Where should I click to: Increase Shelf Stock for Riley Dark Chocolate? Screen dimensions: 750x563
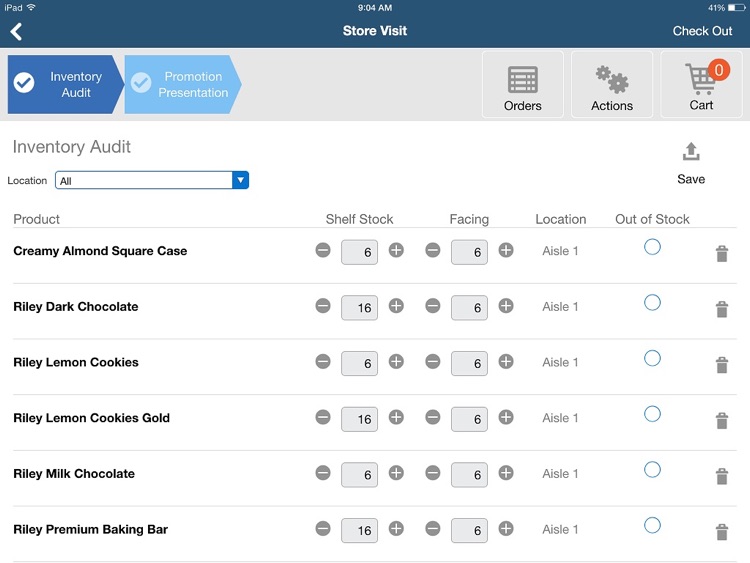click(x=396, y=306)
